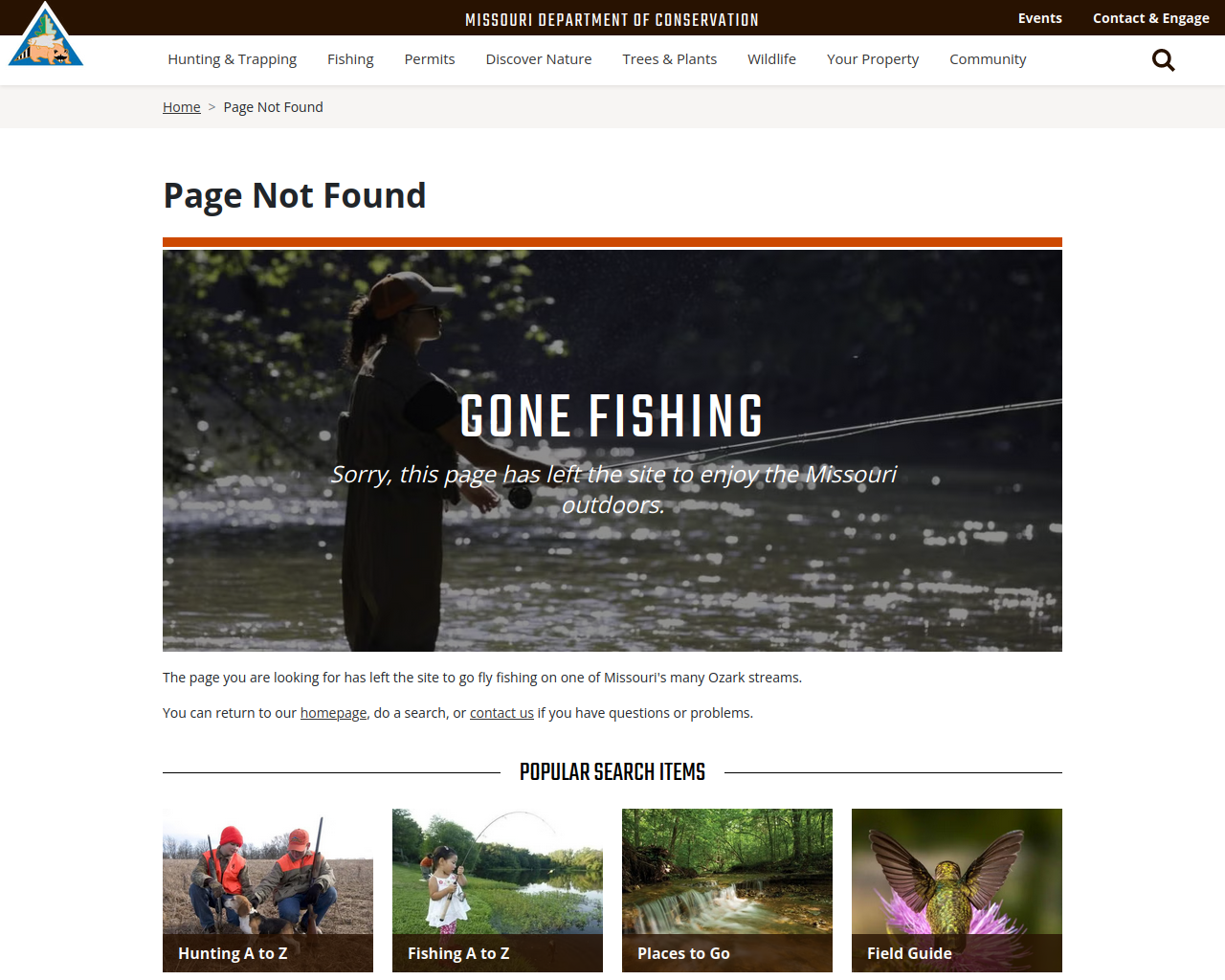Select the Permits menu item
This screenshot has height=980, width=1225.
pos(430,59)
